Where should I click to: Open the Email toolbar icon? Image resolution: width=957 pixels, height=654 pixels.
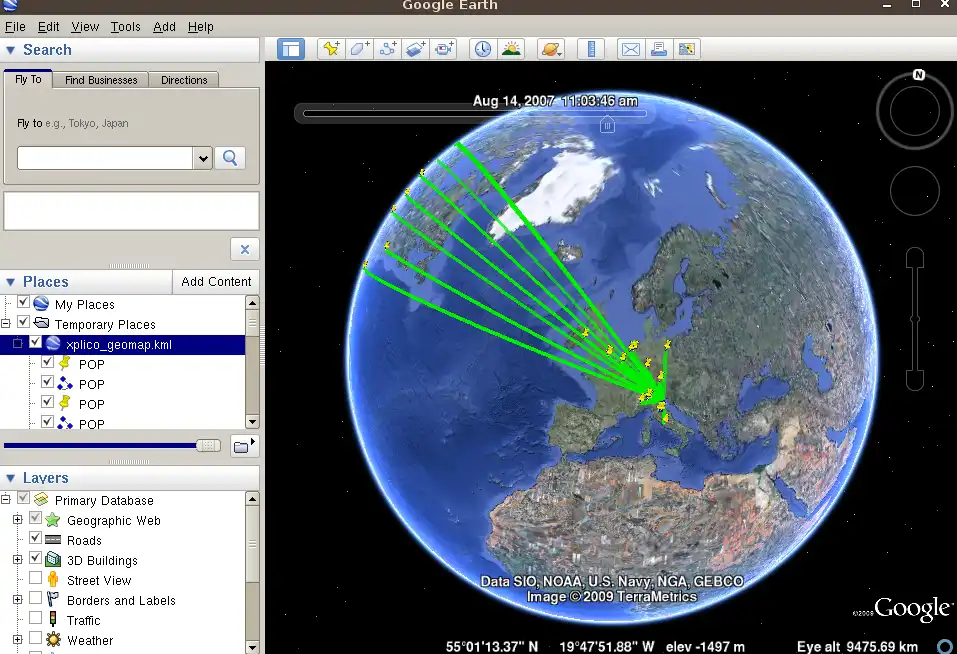630,49
